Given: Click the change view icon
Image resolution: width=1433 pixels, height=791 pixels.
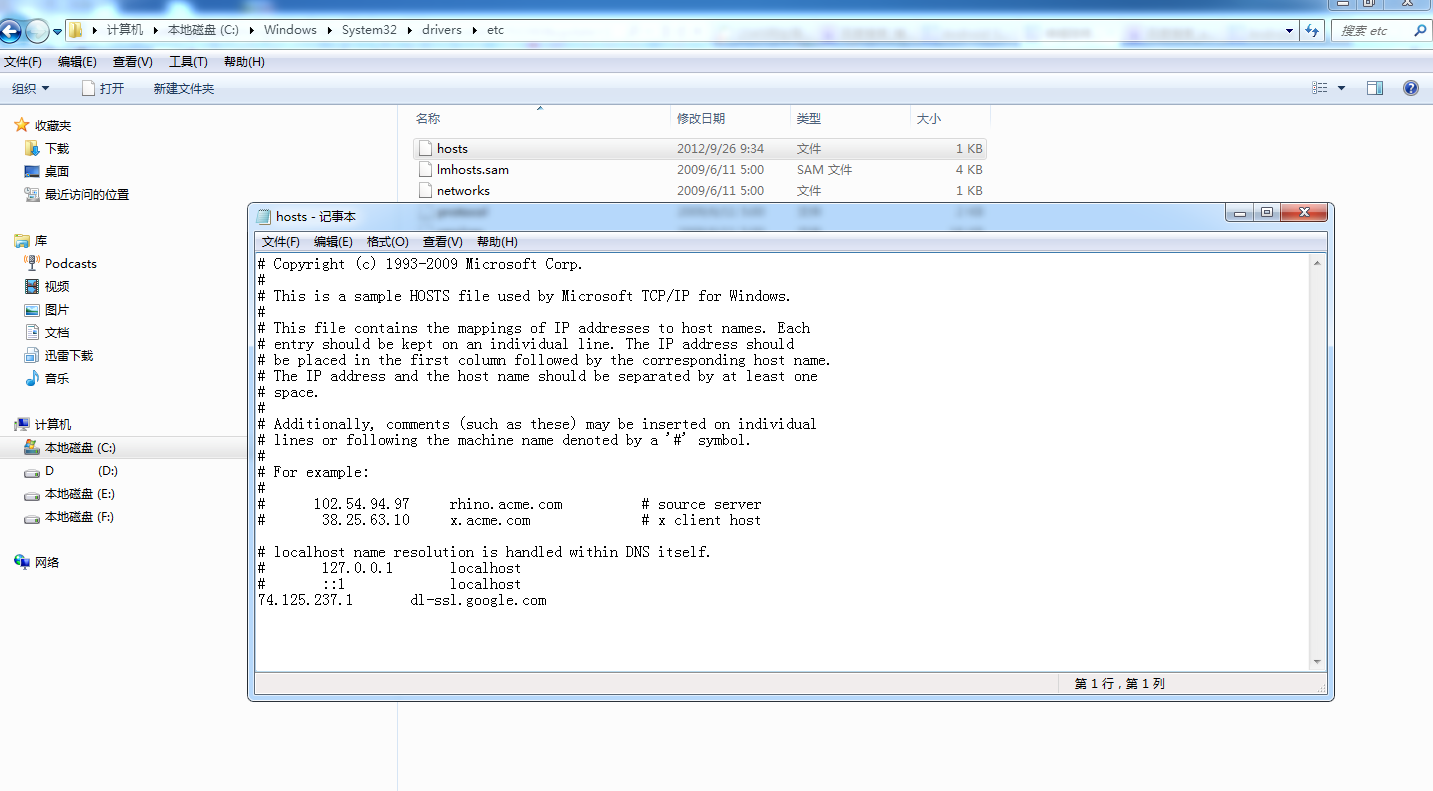Looking at the screenshot, I should click(x=1320, y=88).
